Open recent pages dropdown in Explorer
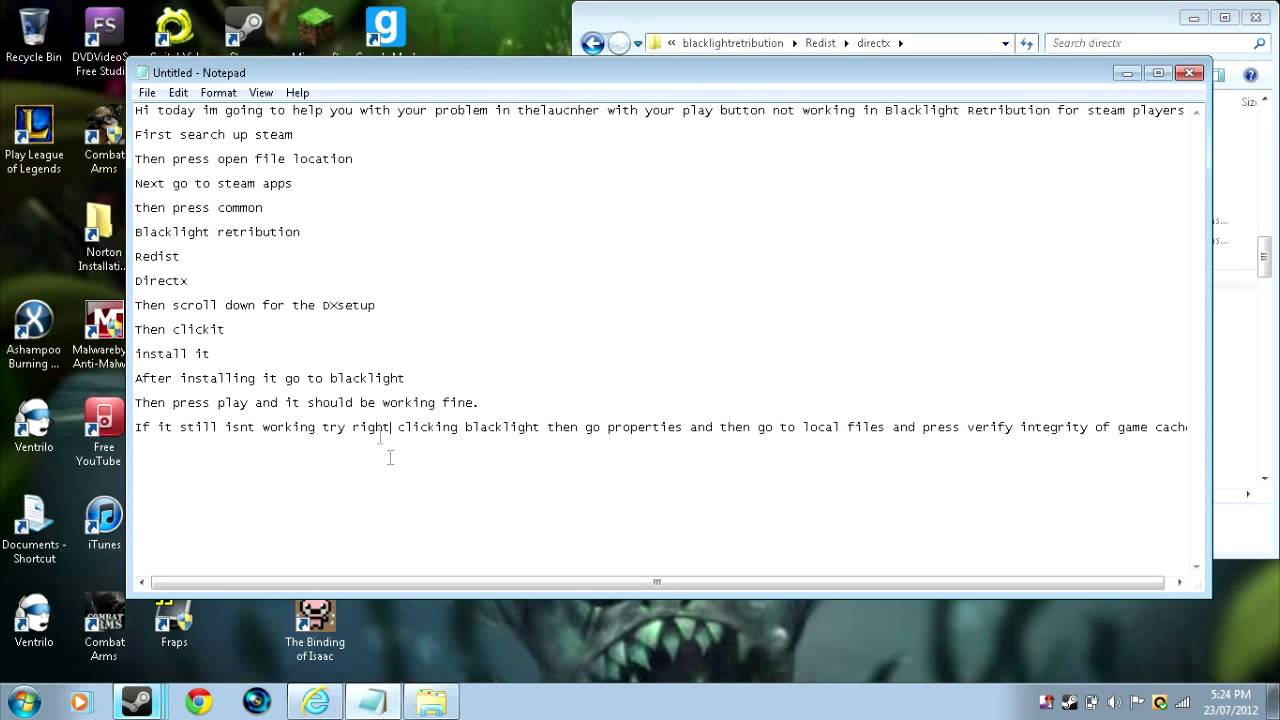The width and height of the screenshot is (1280, 720). point(638,44)
